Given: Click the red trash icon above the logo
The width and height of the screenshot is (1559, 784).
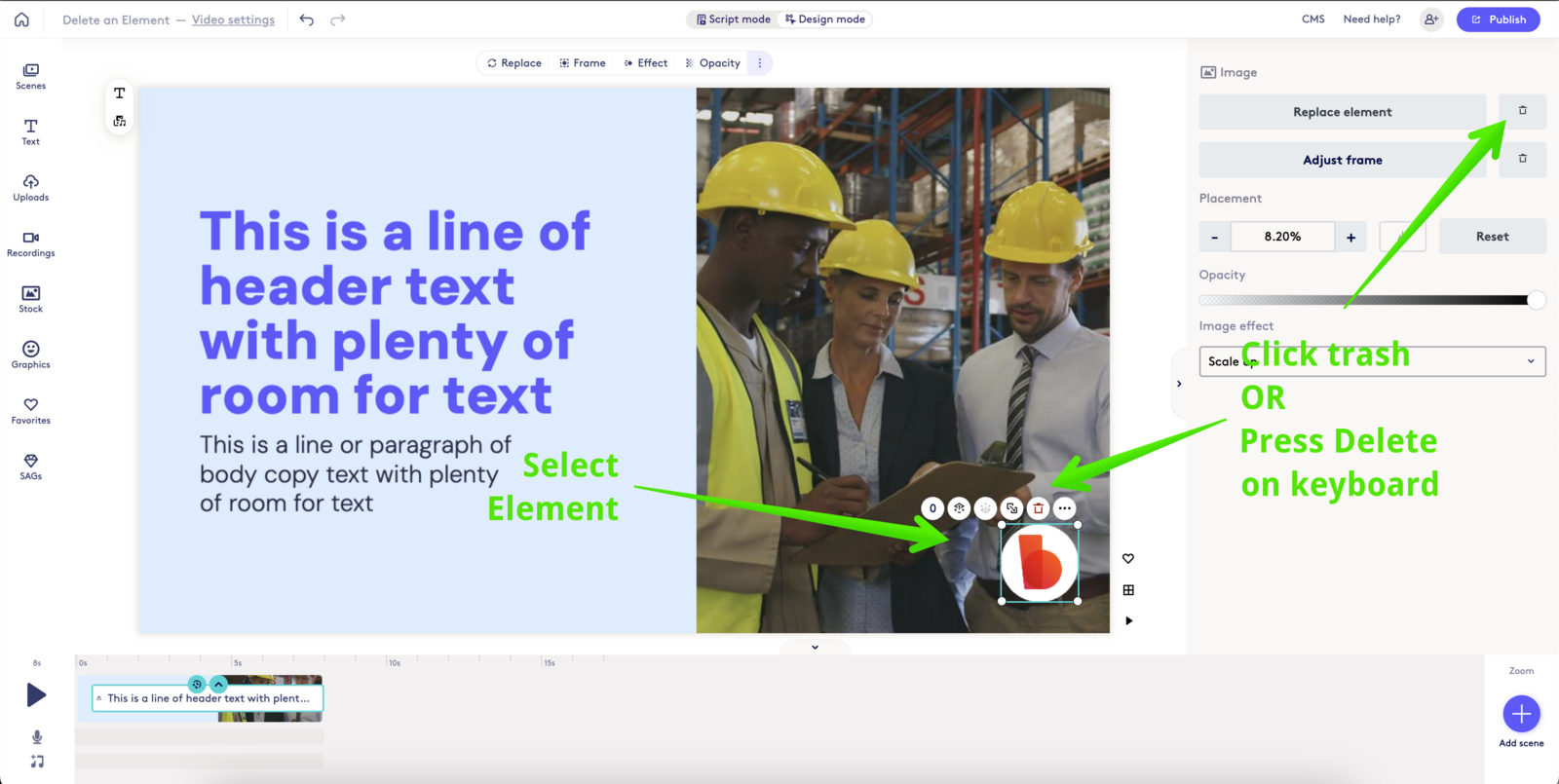Looking at the screenshot, I should 1038,508.
